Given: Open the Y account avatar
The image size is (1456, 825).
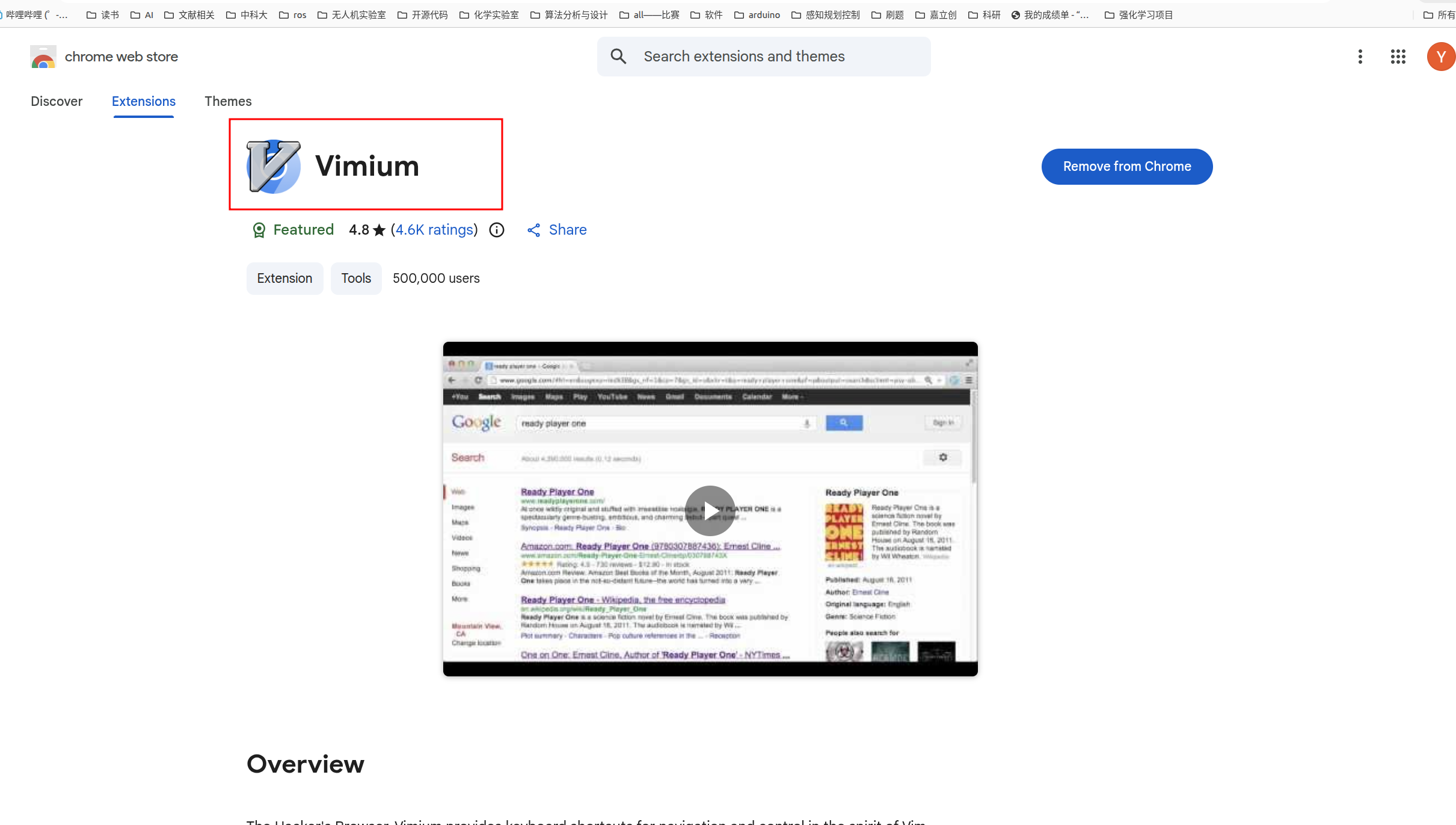Looking at the screenshot, I should tap(1440, 57).
